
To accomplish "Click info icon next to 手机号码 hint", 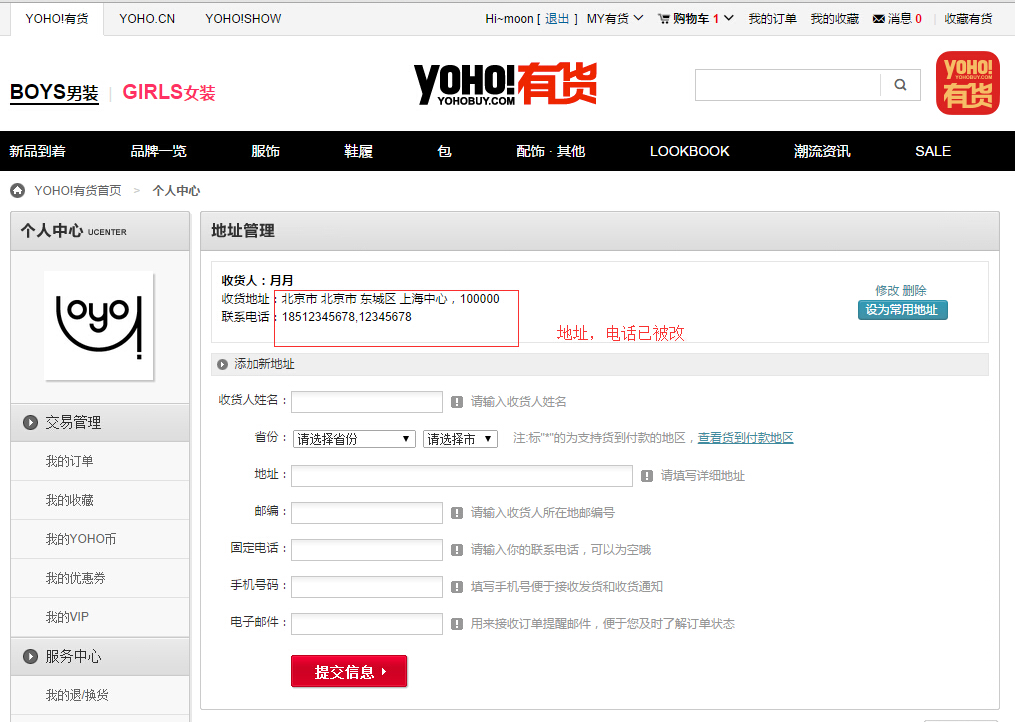I will (457, 587).
